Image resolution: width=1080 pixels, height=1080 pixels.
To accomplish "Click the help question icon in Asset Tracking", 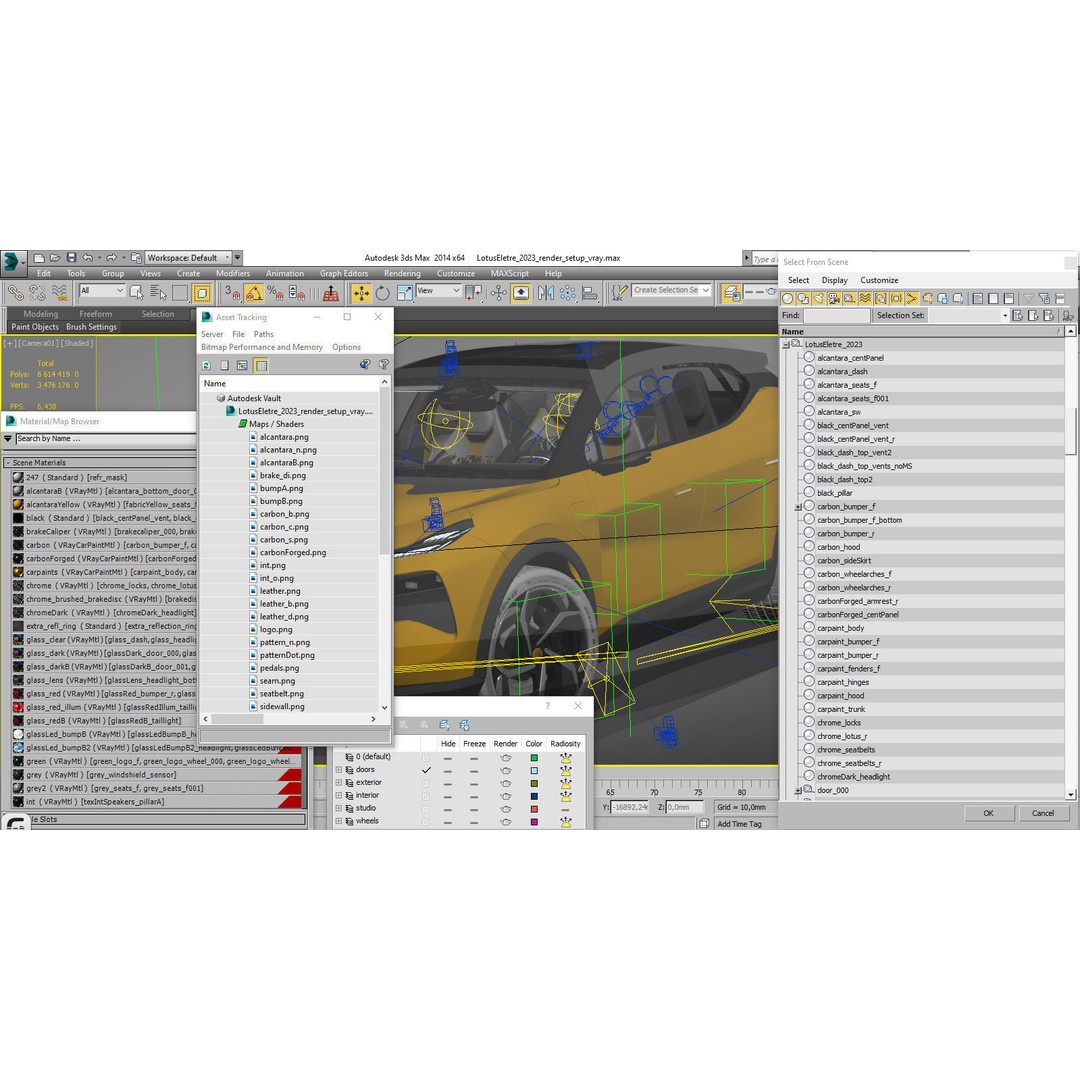I will point(384,365).
